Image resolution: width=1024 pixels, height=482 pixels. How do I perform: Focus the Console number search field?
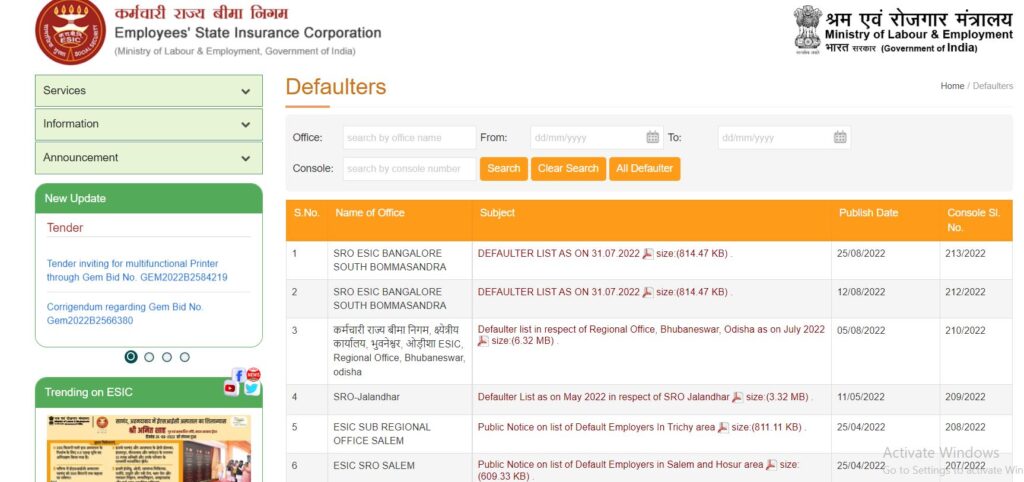tap(409, 169)
